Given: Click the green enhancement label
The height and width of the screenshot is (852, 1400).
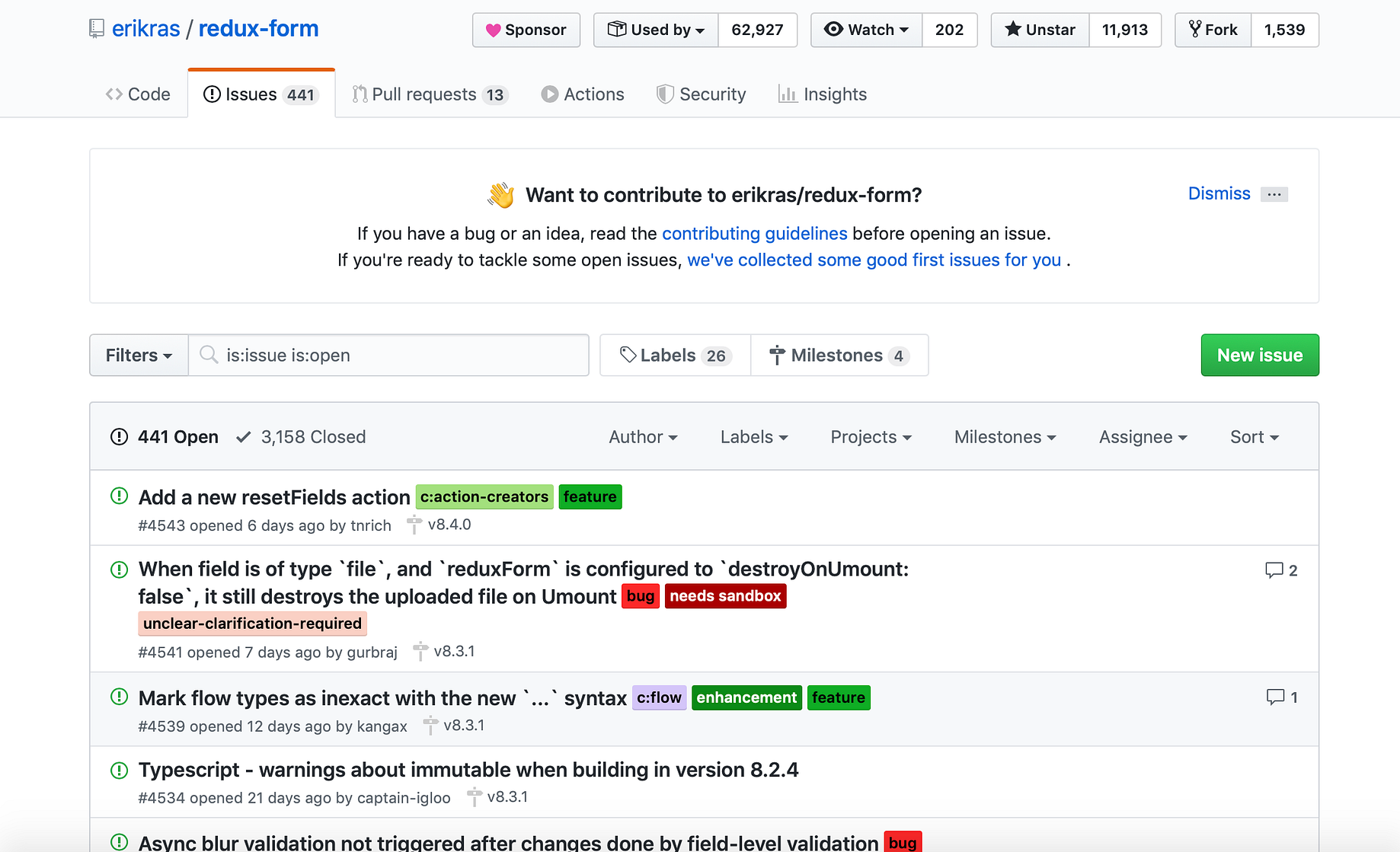Looking at the screenshot, I should 746,697.
